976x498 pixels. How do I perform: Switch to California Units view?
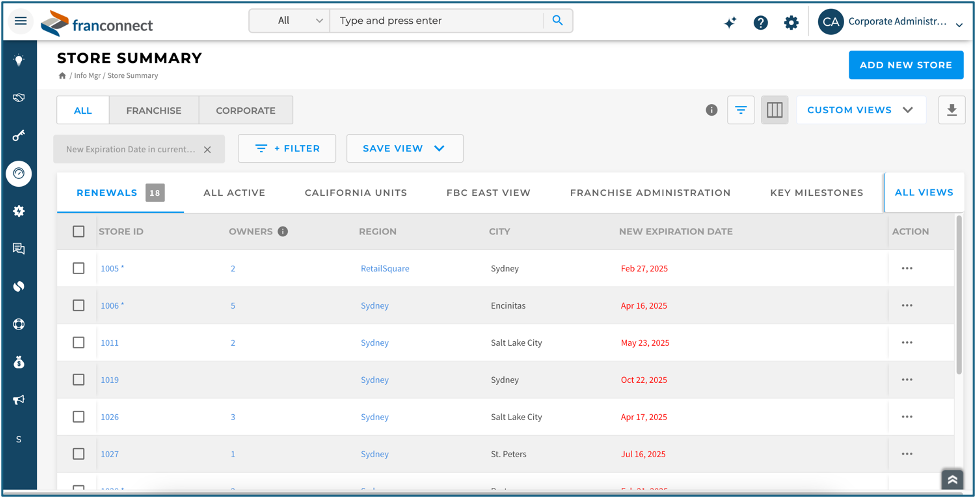[356, 193]
